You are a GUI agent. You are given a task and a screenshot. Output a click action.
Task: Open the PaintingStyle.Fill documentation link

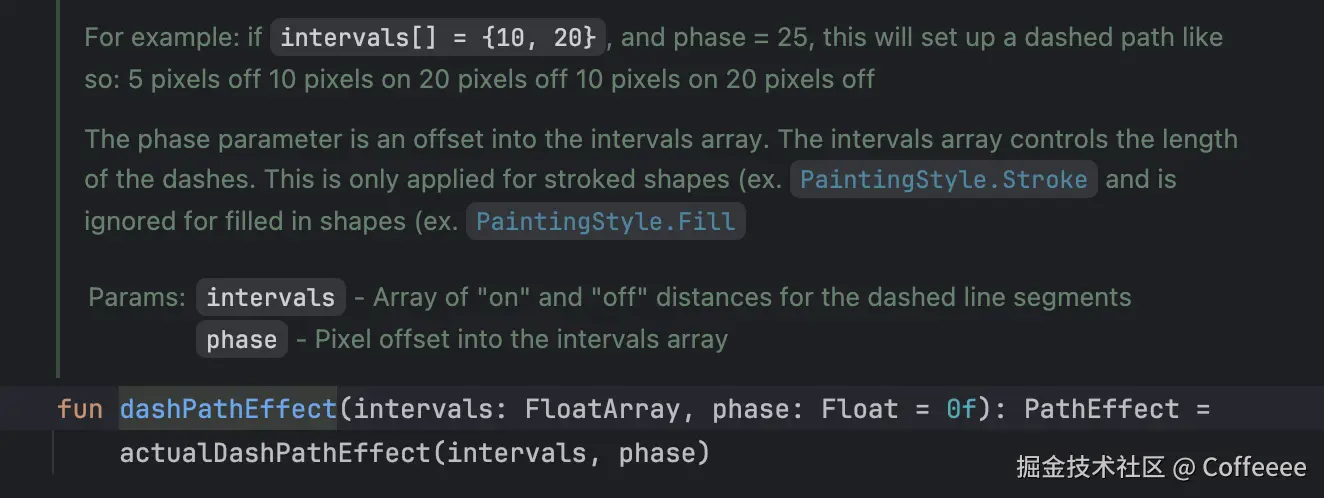(x=605, y=221)
